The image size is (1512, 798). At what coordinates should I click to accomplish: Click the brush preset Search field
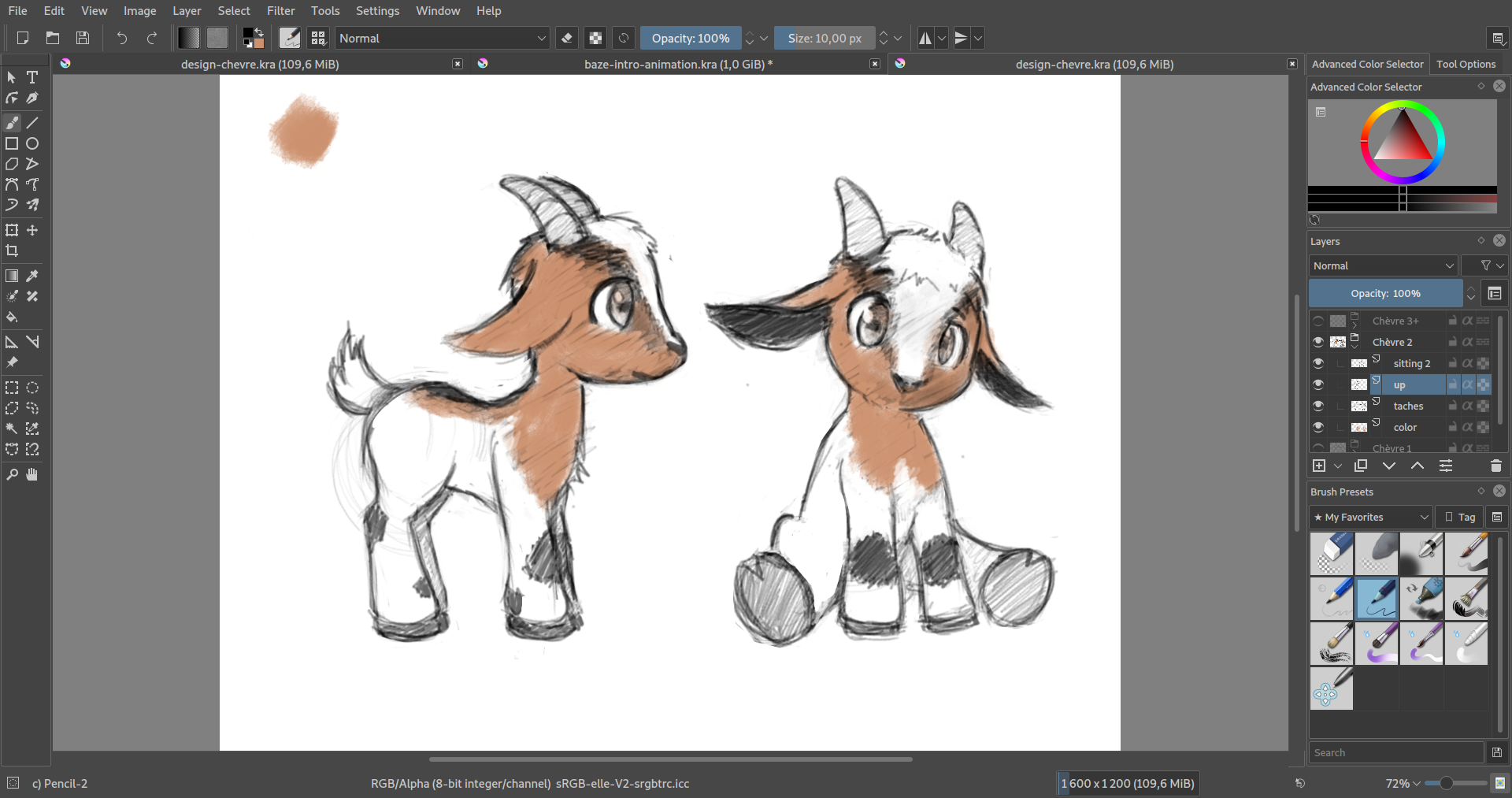(x=1396, y=752)
